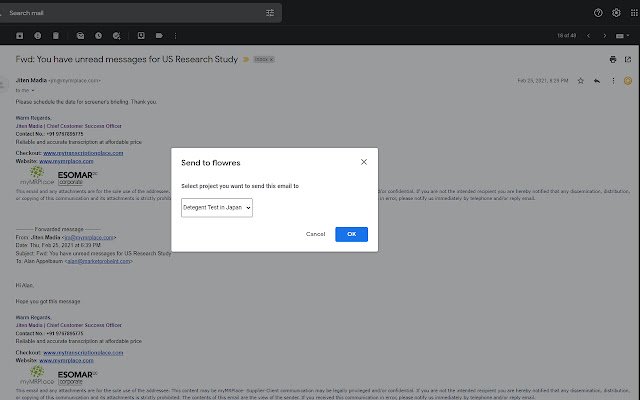The height and width of the screenshot is (400, 640).
Task: Expand the 'to me' recipient details
Action: [x=33, y=91]
